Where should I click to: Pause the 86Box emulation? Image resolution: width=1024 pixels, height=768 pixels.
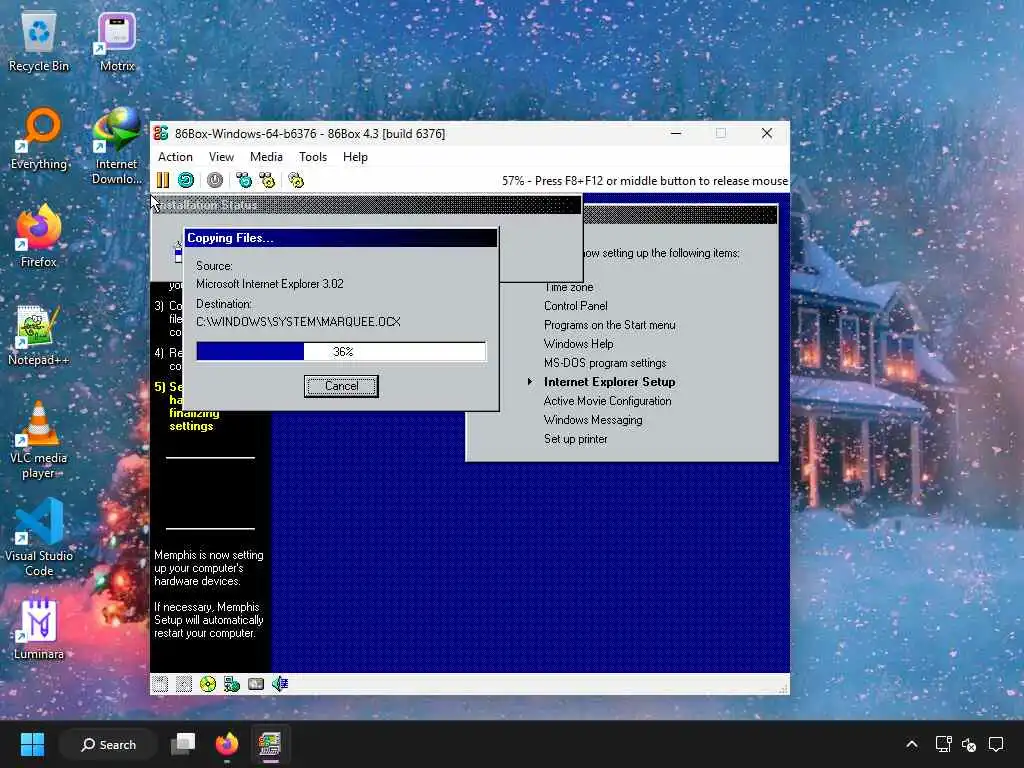pyautogui.click(x=163, y=180)
